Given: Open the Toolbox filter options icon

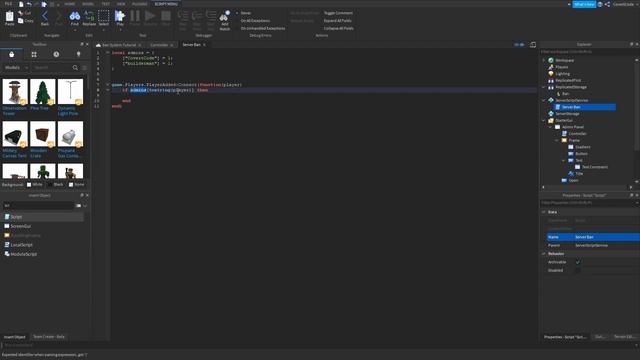Looking at the screenshot, I should click(84, 68).
